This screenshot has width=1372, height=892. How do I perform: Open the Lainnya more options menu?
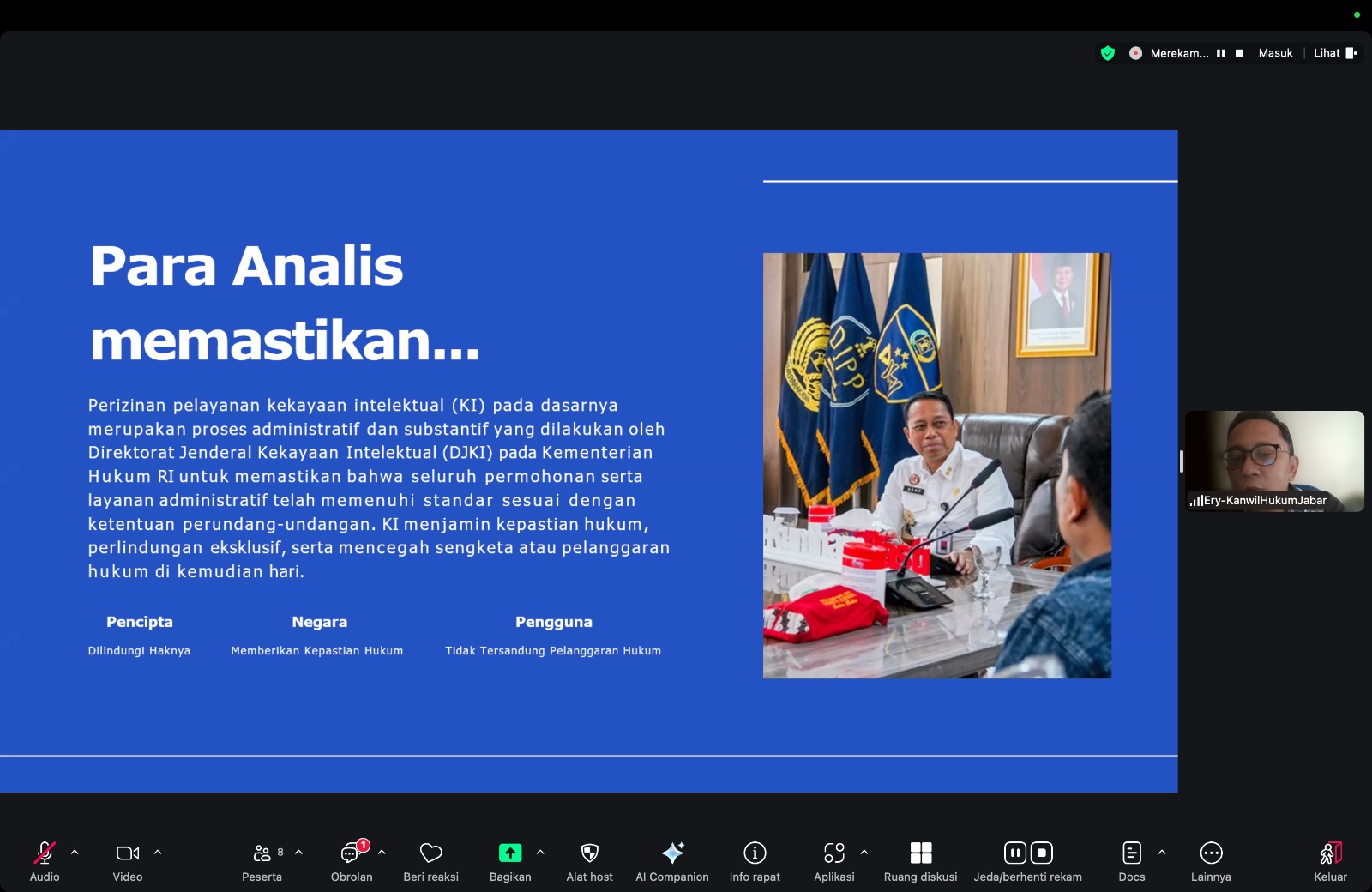(1211, 853)
